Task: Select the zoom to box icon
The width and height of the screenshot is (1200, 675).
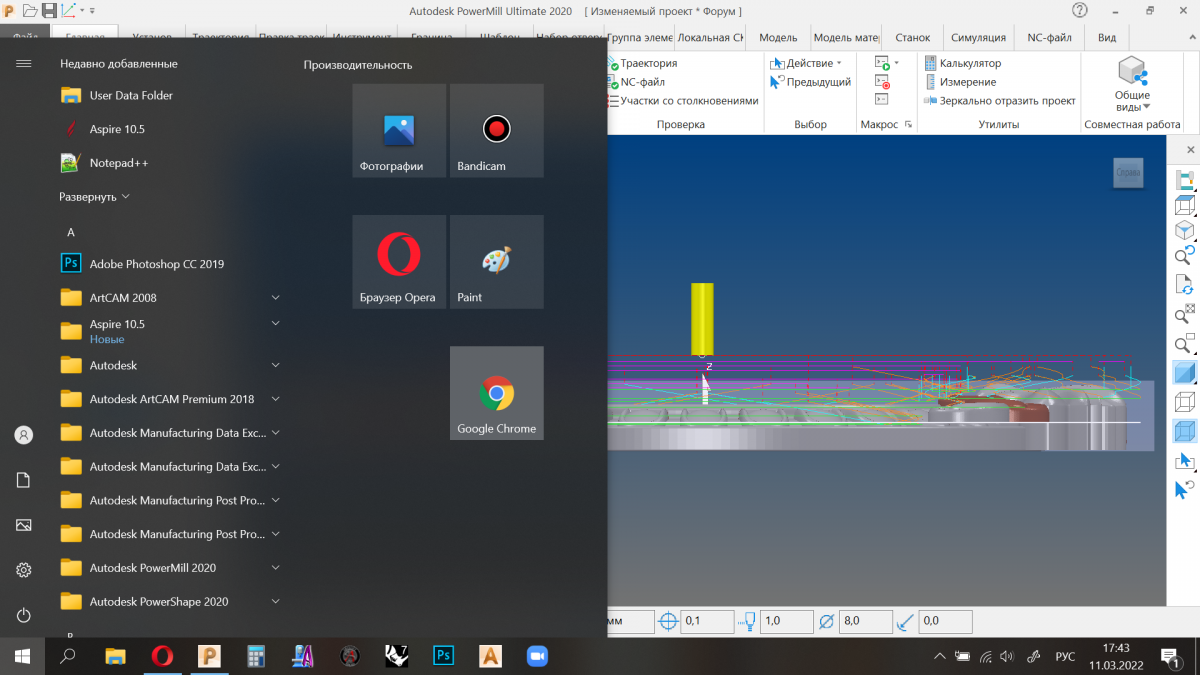Action: coord(1185,344)
